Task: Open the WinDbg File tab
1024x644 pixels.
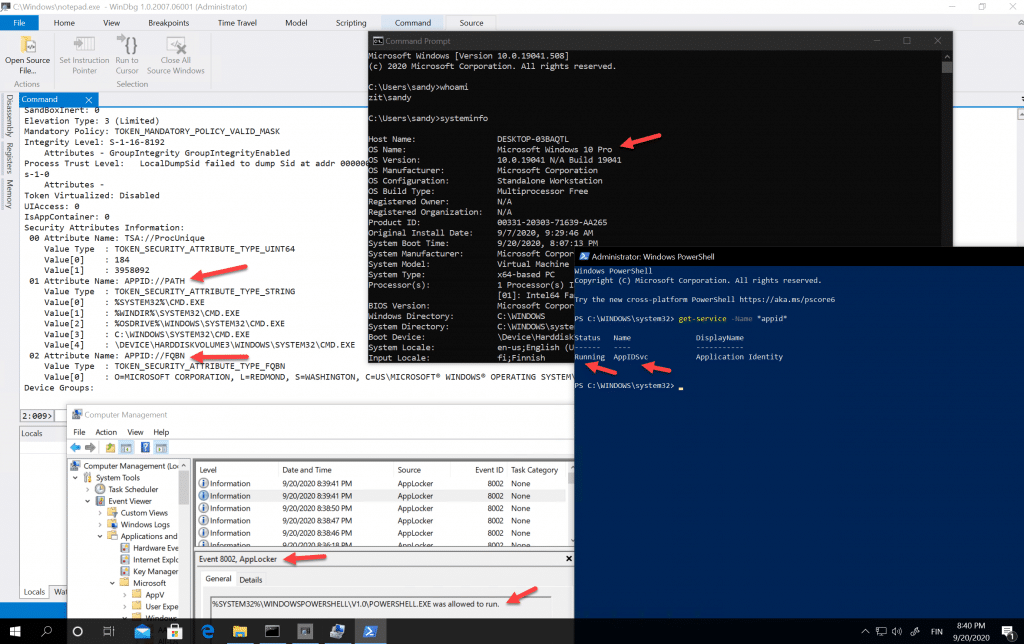Action: click(20, 23)
